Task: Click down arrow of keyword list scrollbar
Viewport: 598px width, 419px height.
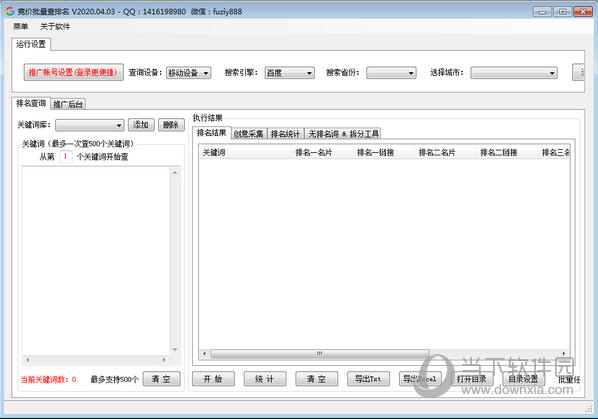Action: 175,349
